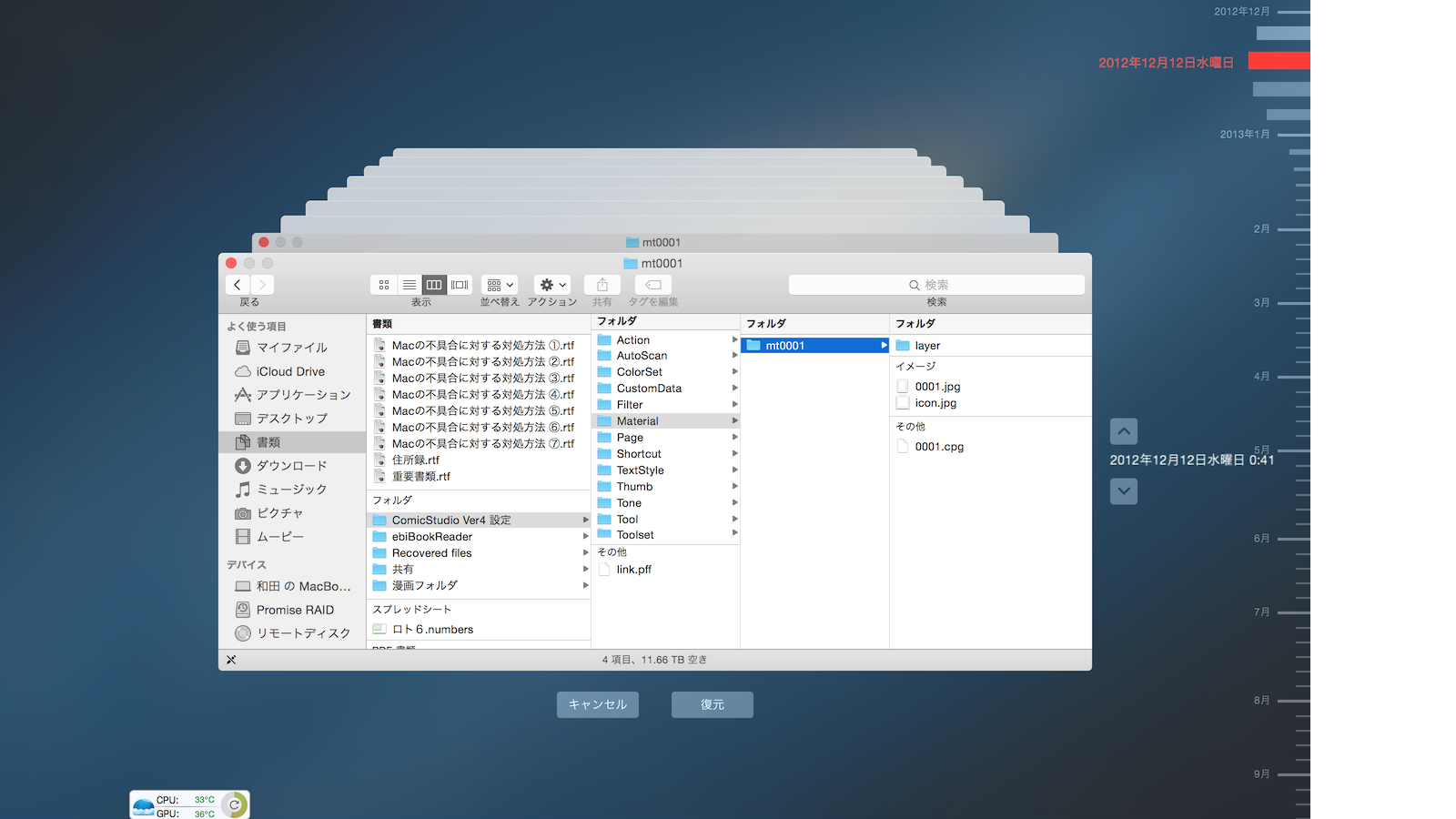Go to next Time Machine snapshot
Screen dimensions: 1456x819
[1124, 491]
